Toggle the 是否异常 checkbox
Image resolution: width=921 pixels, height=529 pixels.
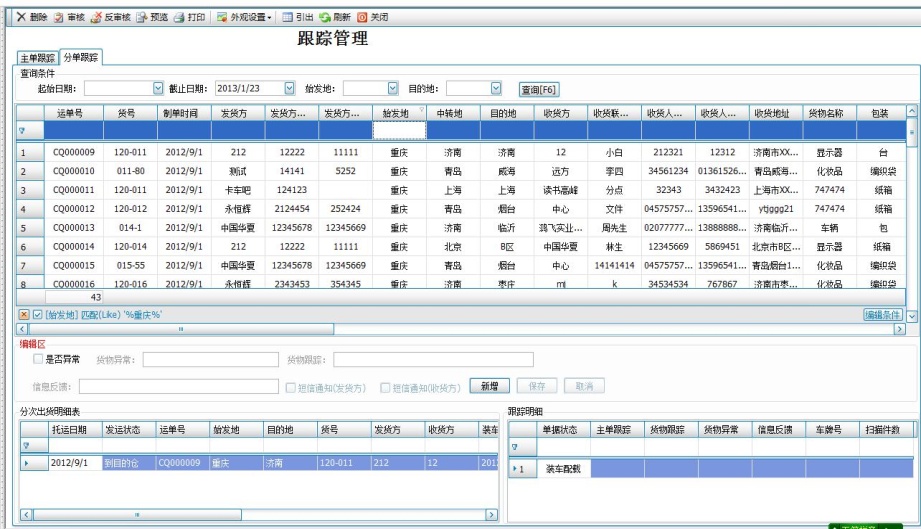coord(38,359)
